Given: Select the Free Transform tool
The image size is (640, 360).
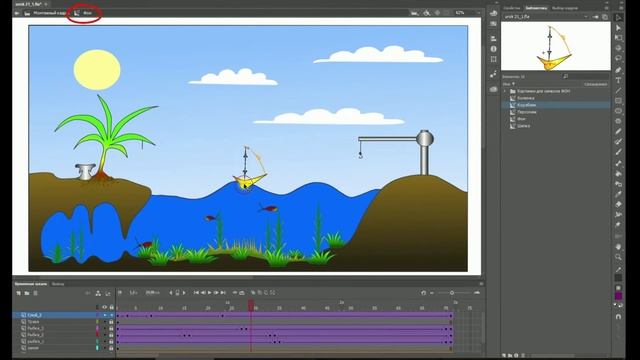Looking at the screenshot, I should pos(618,38).
